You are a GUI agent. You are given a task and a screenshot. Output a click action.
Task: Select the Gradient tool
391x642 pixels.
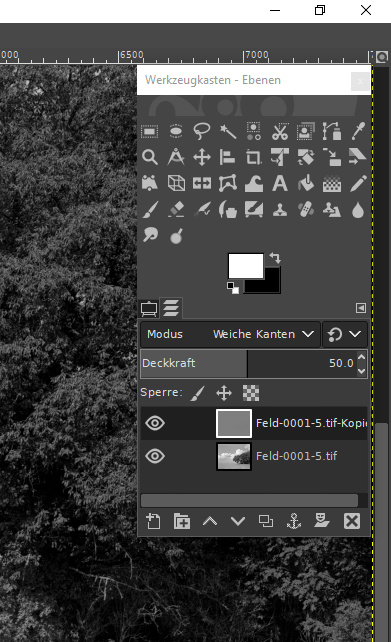pos(332,183)
